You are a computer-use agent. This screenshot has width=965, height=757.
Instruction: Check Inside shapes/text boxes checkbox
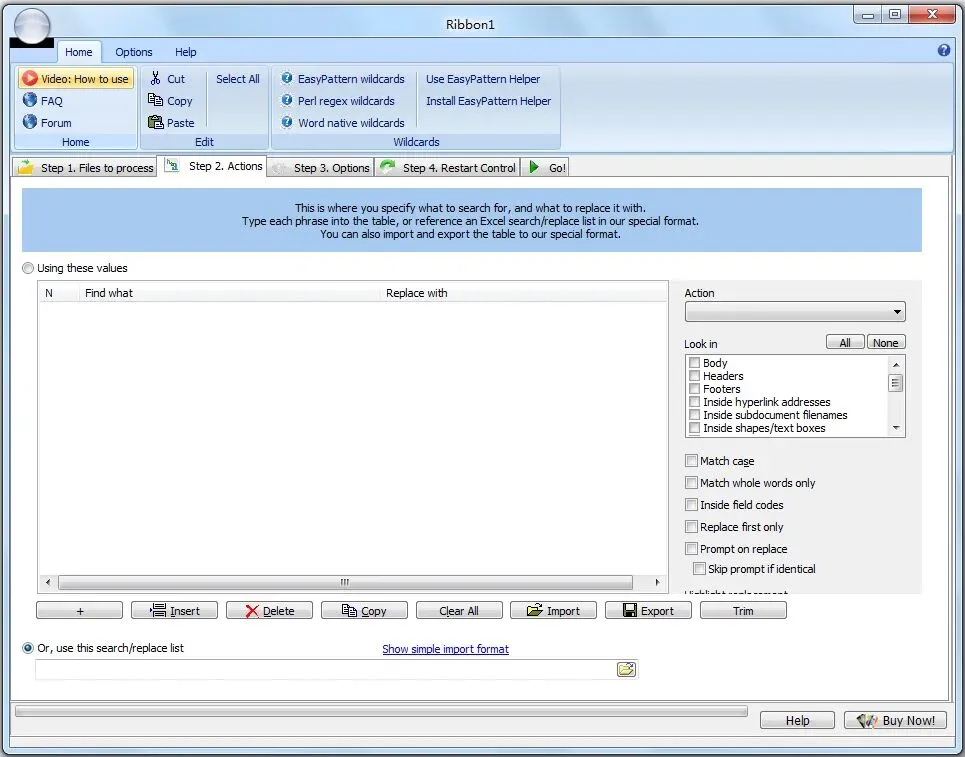694,428
